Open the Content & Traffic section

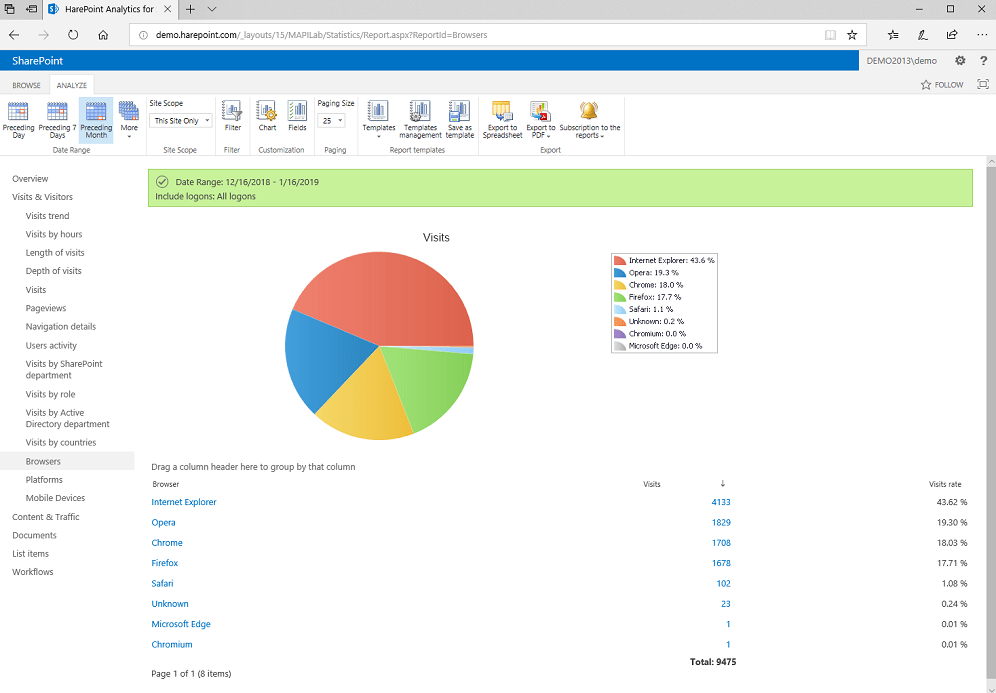pos(46,517)
